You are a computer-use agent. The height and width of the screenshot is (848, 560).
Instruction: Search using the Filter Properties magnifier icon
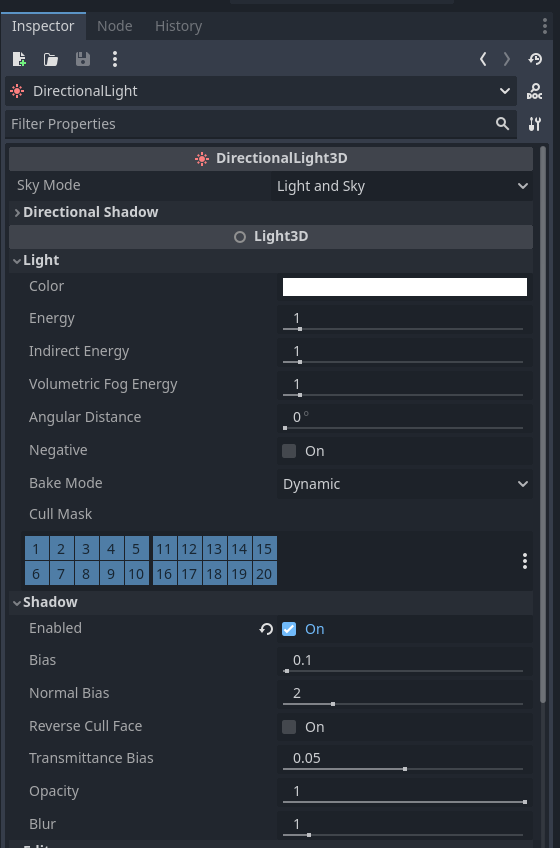coord(503,124)
